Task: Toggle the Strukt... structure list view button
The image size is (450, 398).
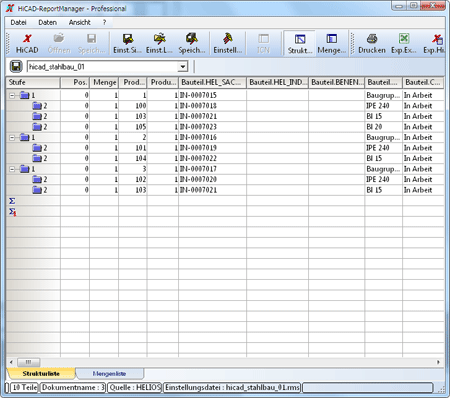Action: tap(300, 43)
